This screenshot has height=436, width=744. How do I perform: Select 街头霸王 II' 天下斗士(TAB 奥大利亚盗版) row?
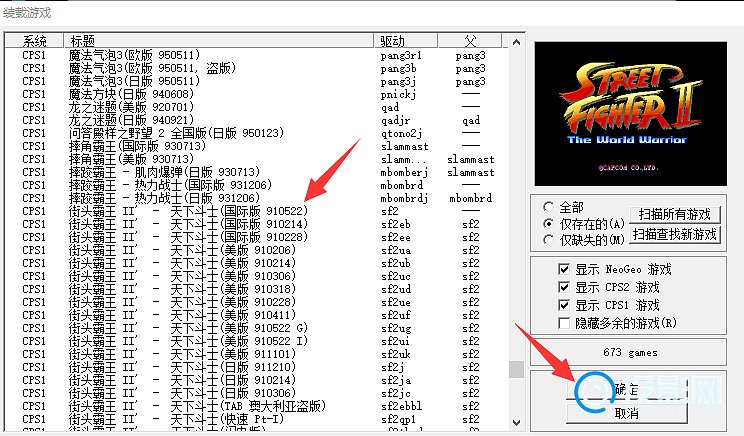[256, 406]
